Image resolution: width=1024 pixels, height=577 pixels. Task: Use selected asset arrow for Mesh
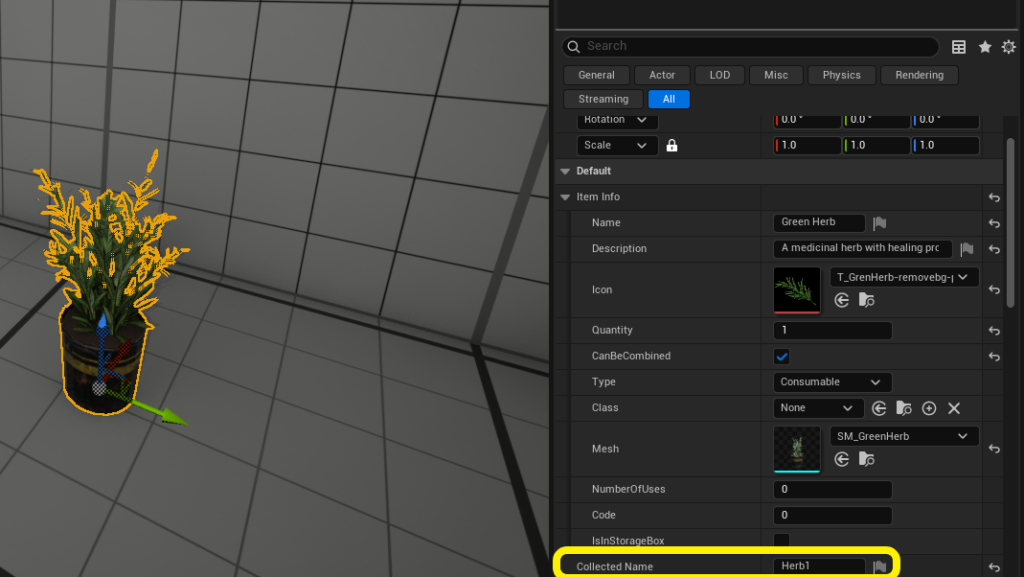pyautogui.click(x=842, y=459)
